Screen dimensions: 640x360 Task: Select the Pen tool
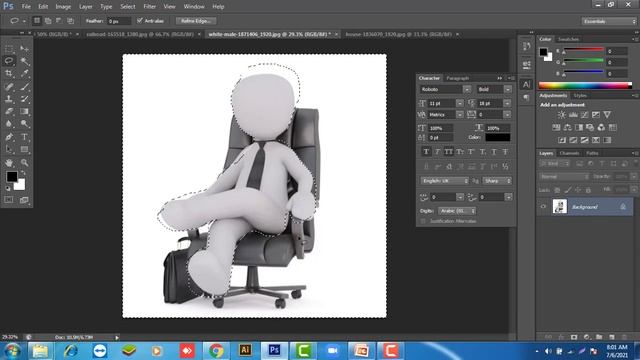9,137
